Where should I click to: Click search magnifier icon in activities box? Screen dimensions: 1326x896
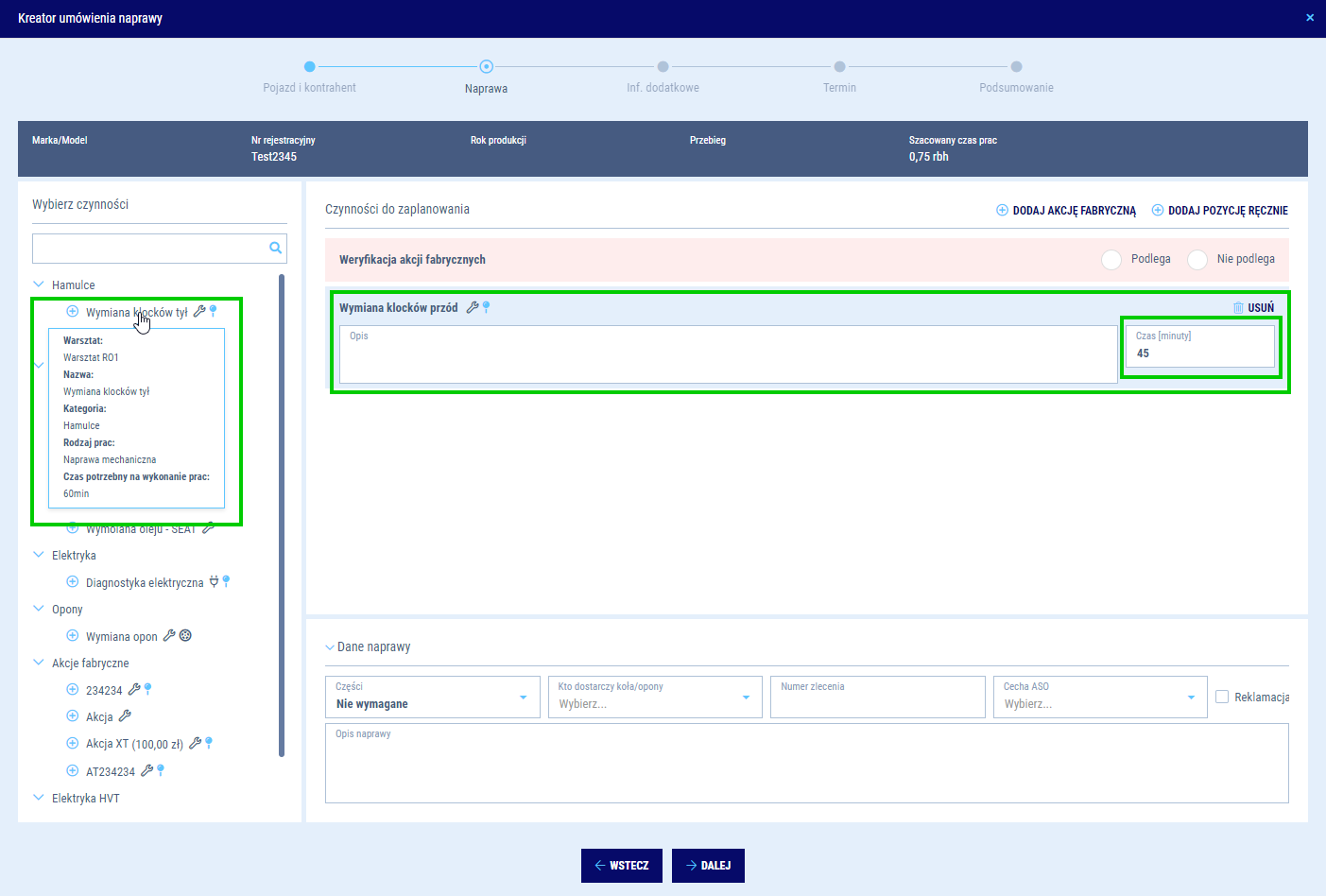point(275,249)
